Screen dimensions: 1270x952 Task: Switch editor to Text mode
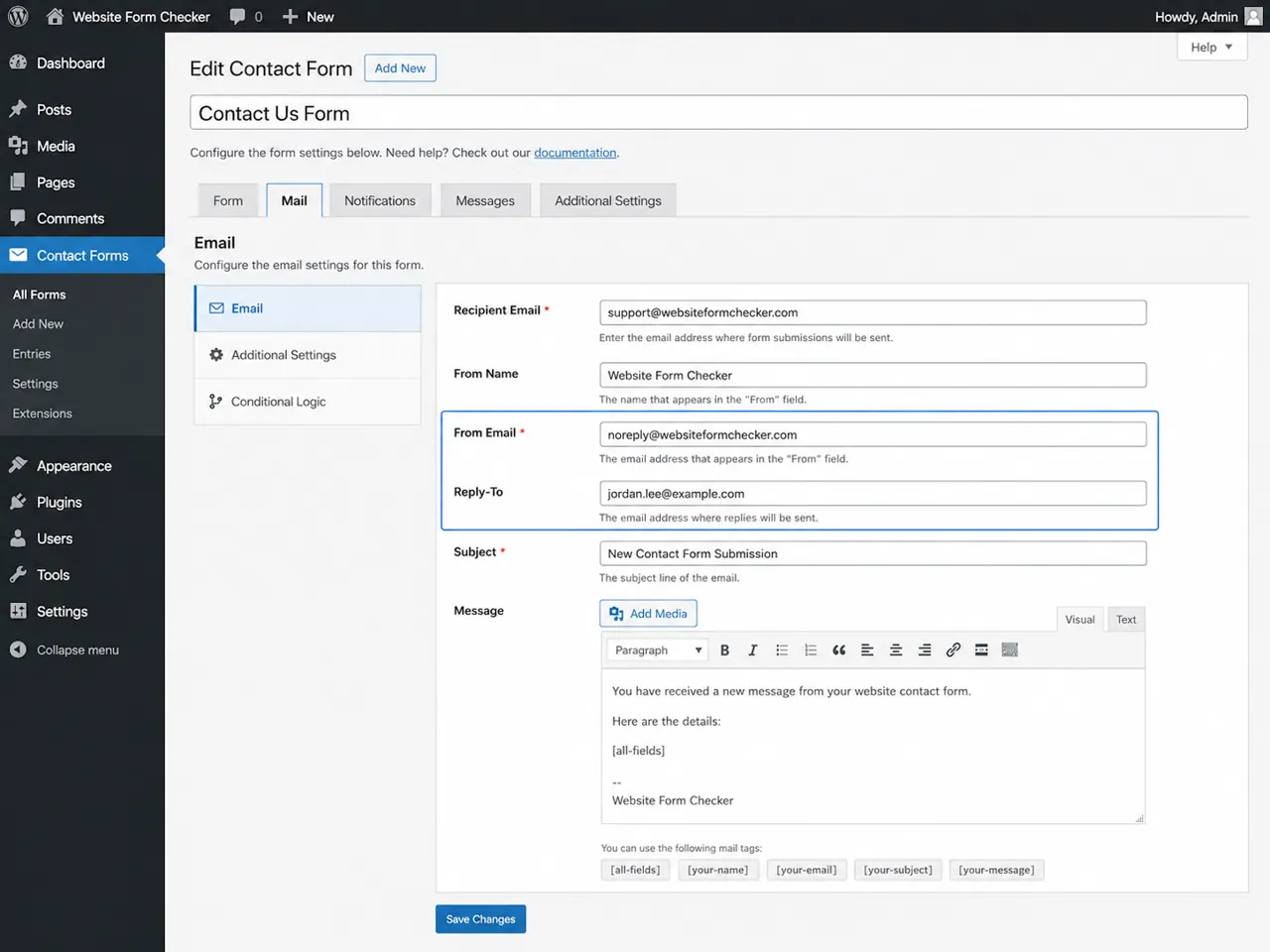[x=1126, y=619]
